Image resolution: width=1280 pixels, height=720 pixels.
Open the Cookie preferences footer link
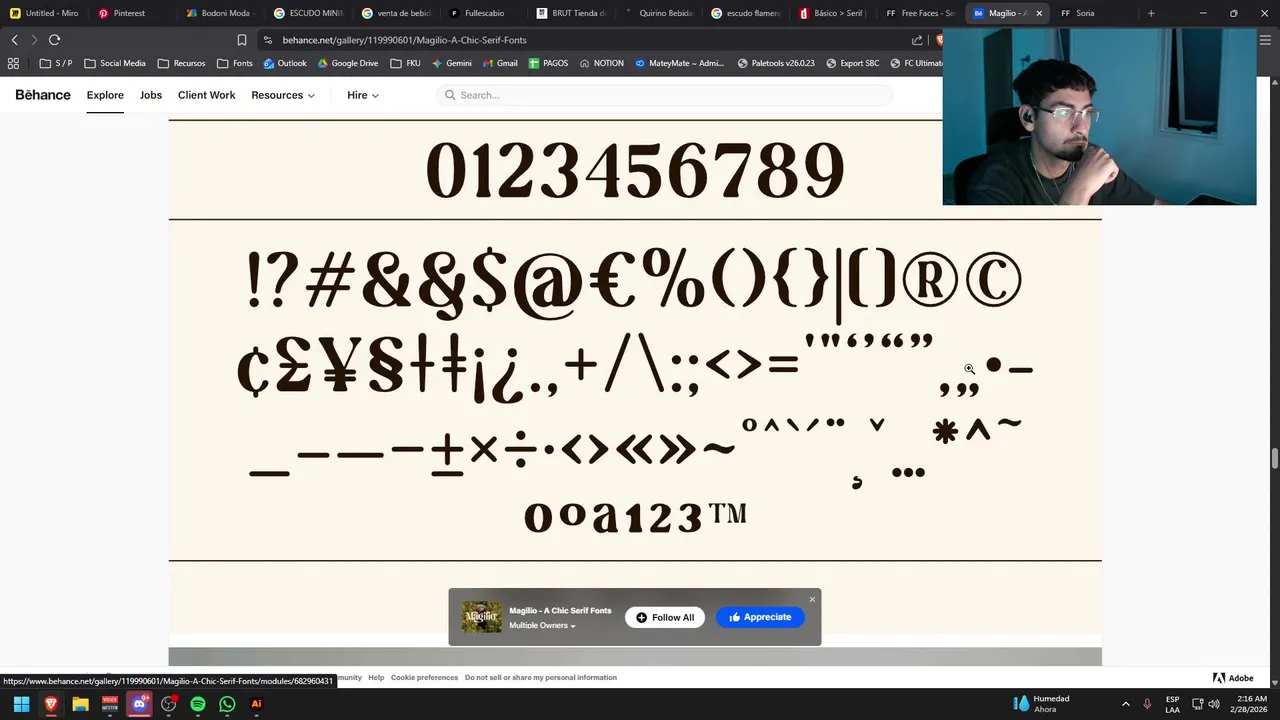tap(424, 678)
